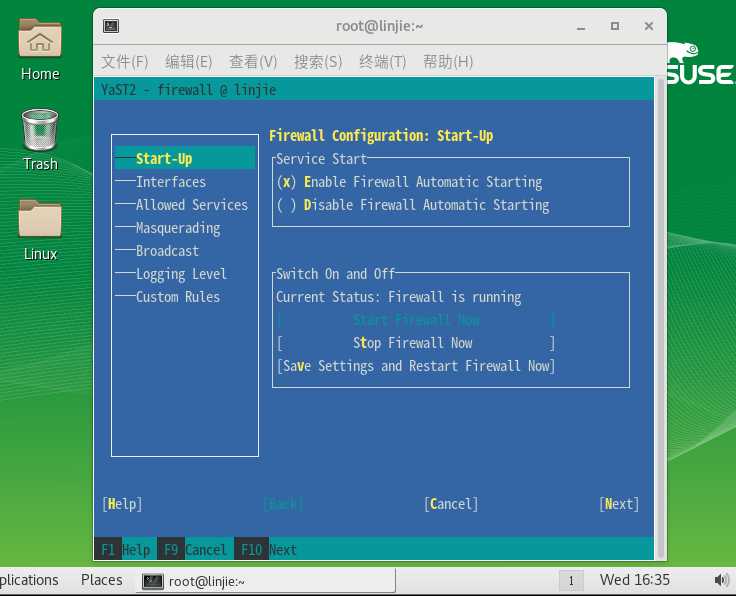Click F1 Help in the bottom key bar
The height and width of the screenshot is (596, 736).
click(x=125, y=550)
